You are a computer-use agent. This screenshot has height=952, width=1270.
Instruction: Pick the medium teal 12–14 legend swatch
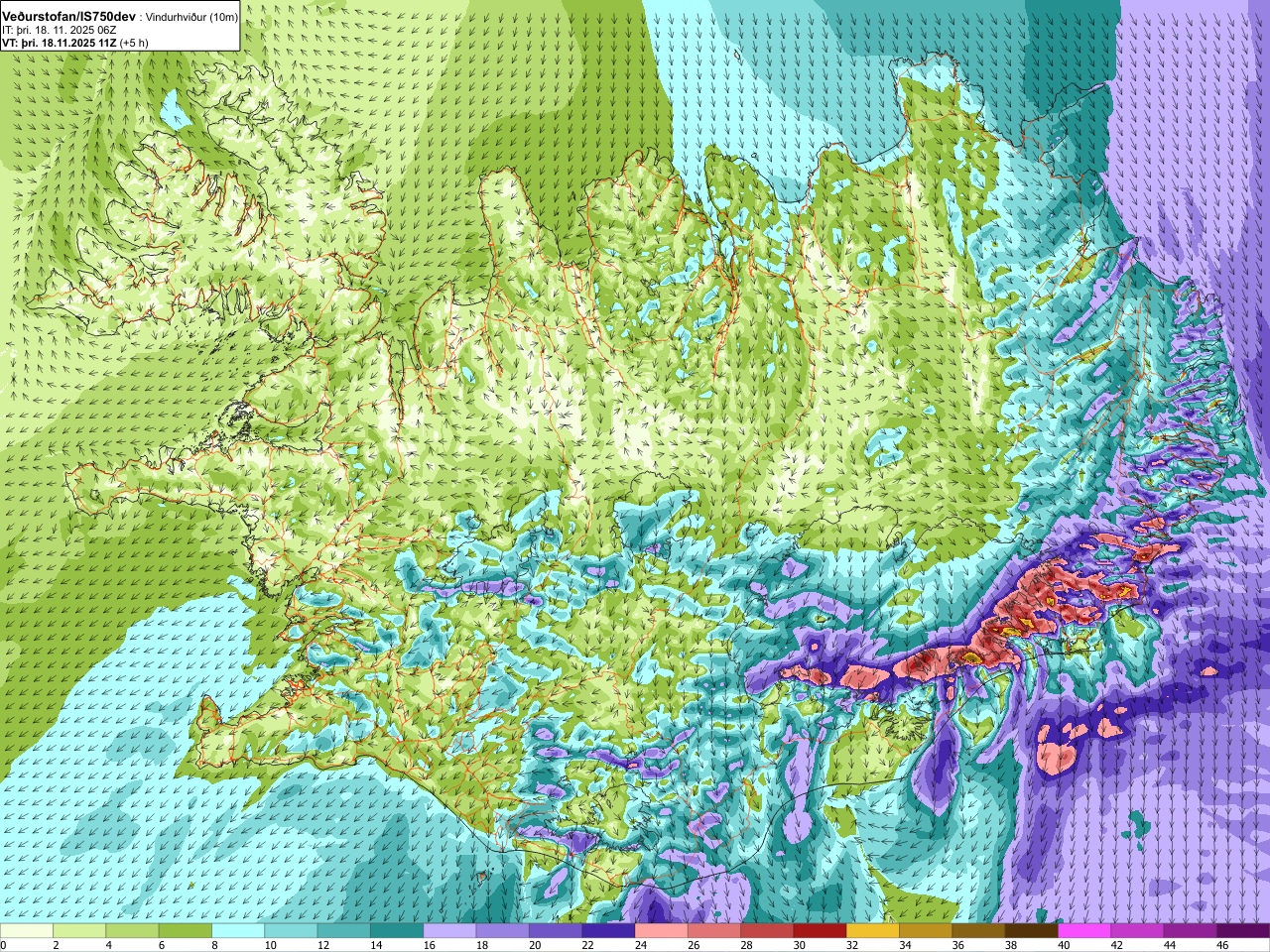tap(344, 931)
